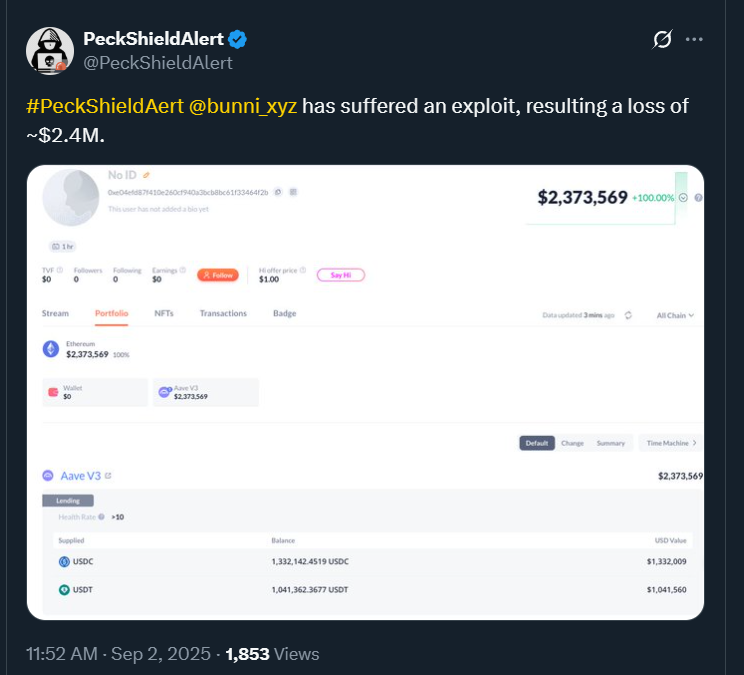This screenshot has width=744, height=675.
Task: Select the Default view toggle
Action: [x=537, y=443]
